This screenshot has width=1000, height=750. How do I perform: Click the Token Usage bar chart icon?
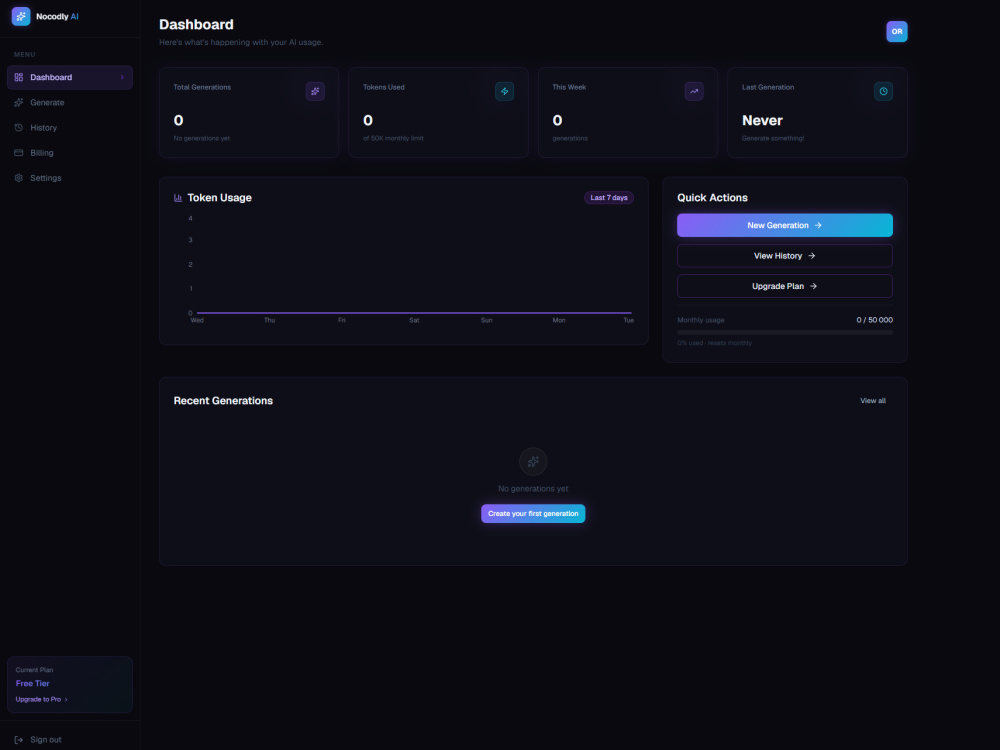click(178, 198)
